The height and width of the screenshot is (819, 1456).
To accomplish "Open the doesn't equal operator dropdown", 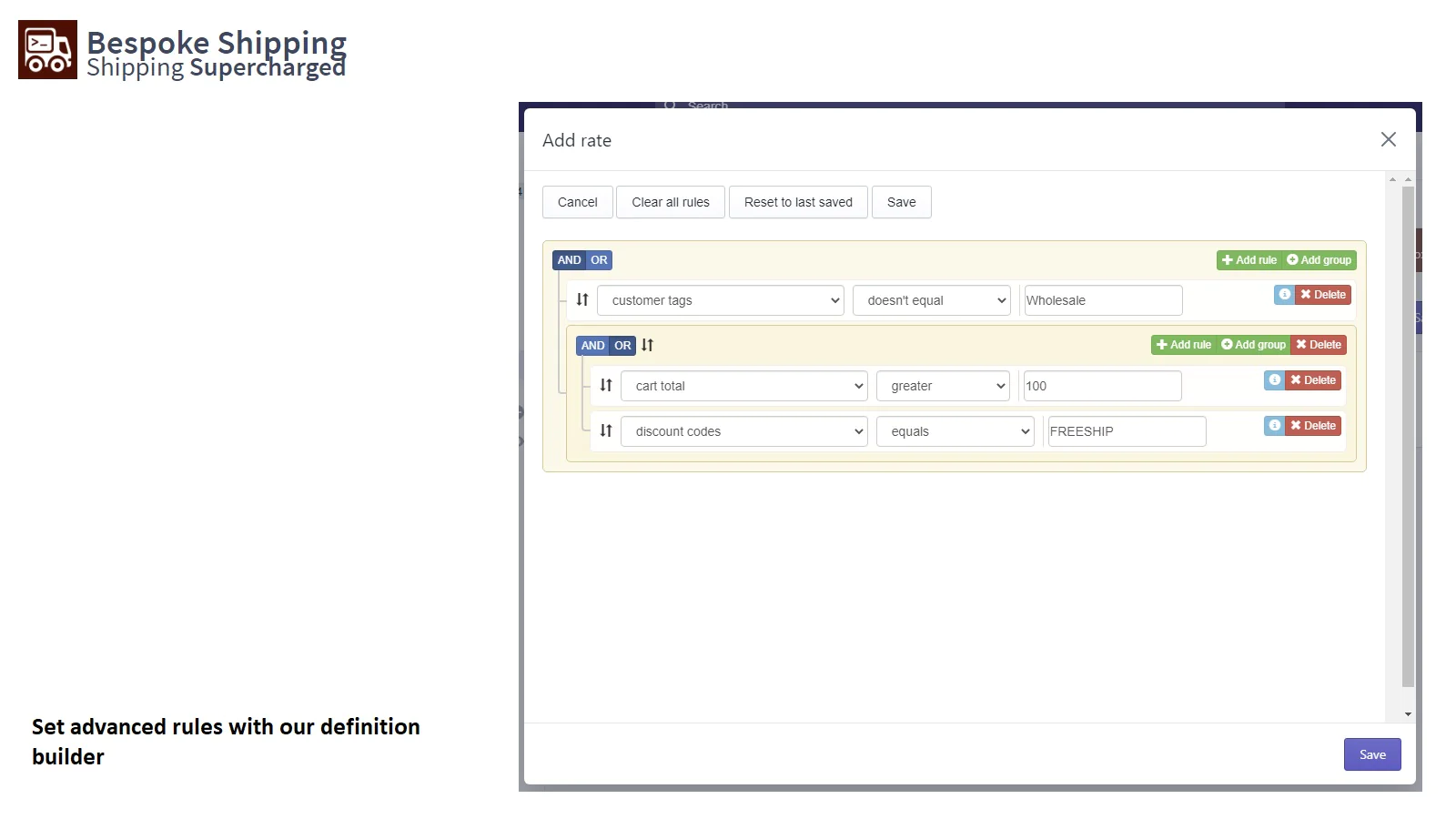I will point(932,300).
